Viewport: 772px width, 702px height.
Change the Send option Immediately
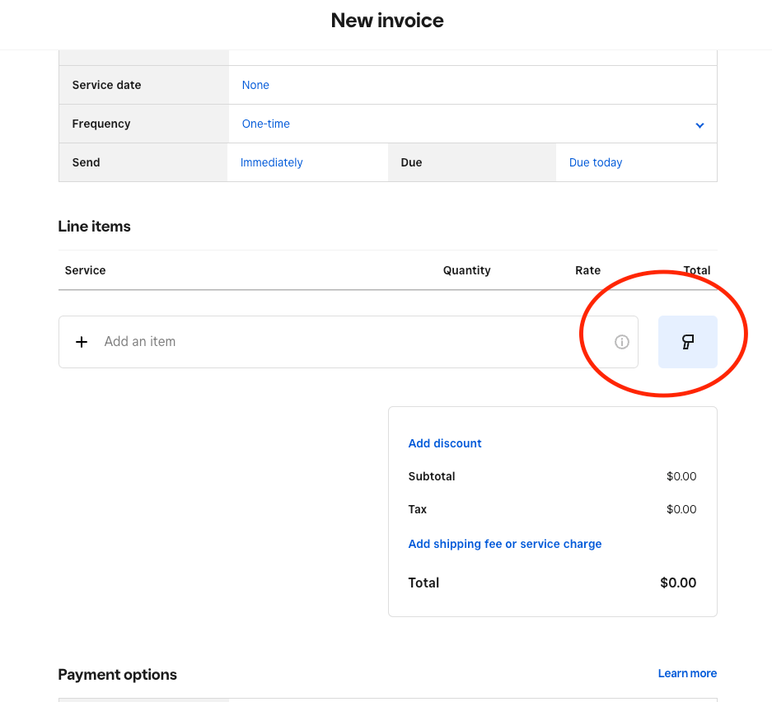pos(271,162)
